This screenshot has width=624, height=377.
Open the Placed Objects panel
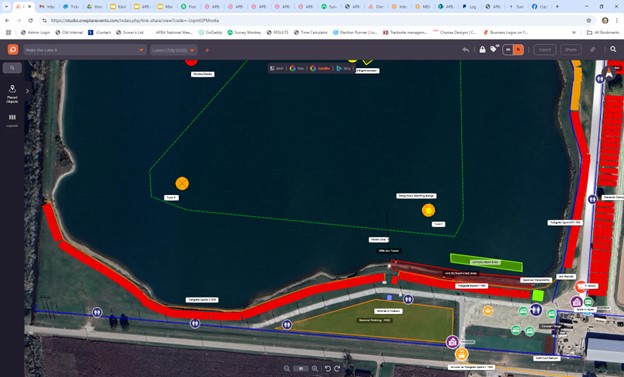point(12,94)
